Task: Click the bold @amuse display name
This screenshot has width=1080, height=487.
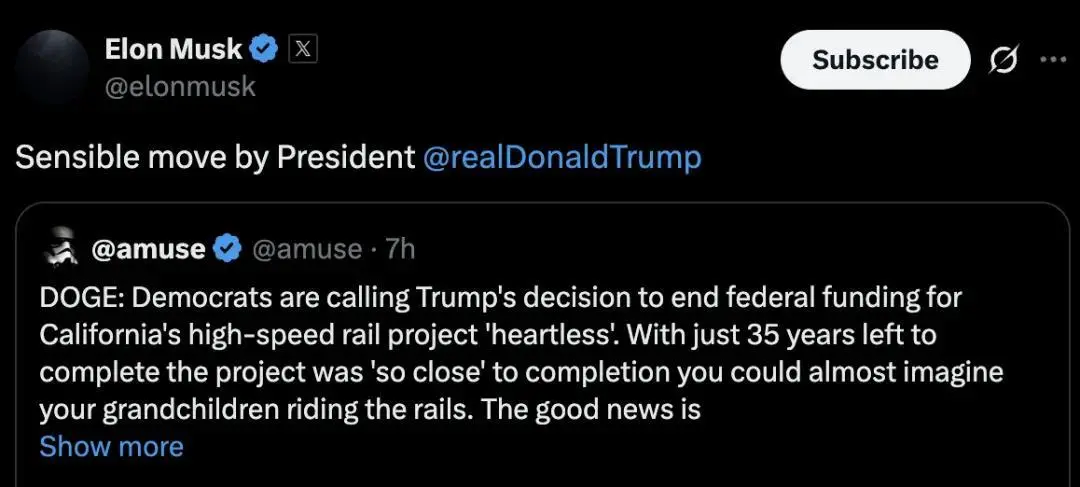Action: pos(149,249)
